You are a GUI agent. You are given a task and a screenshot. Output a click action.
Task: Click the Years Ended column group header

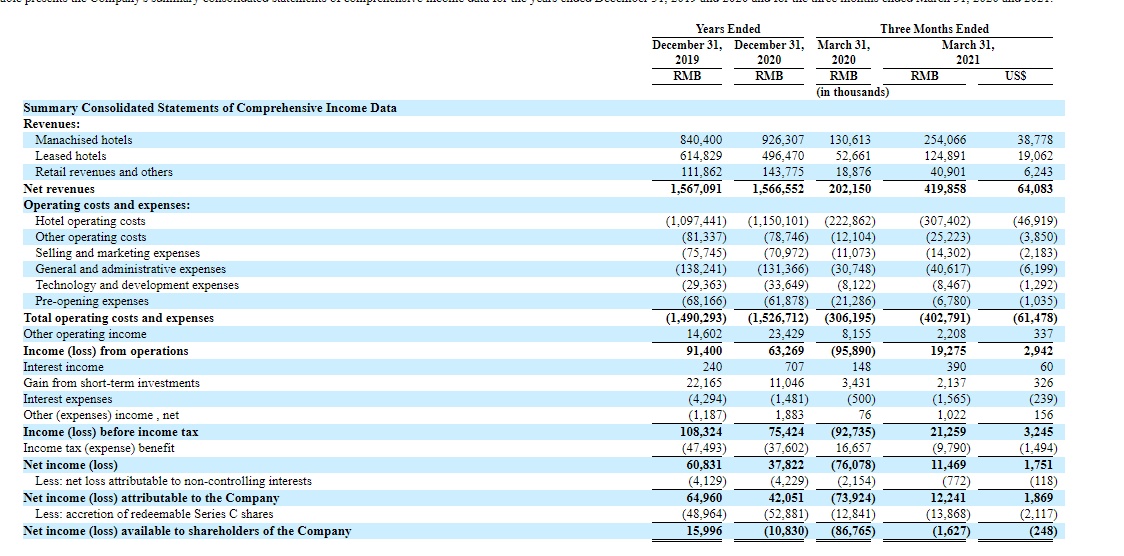[x=727, y=29]
